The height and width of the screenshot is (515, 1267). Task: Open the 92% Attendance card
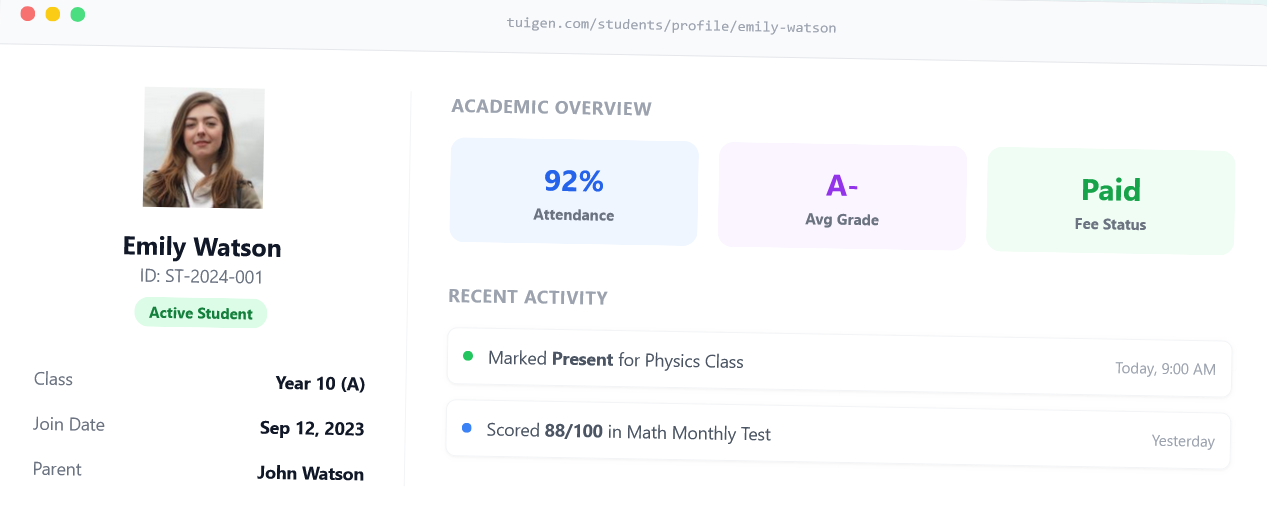point(574,192)
